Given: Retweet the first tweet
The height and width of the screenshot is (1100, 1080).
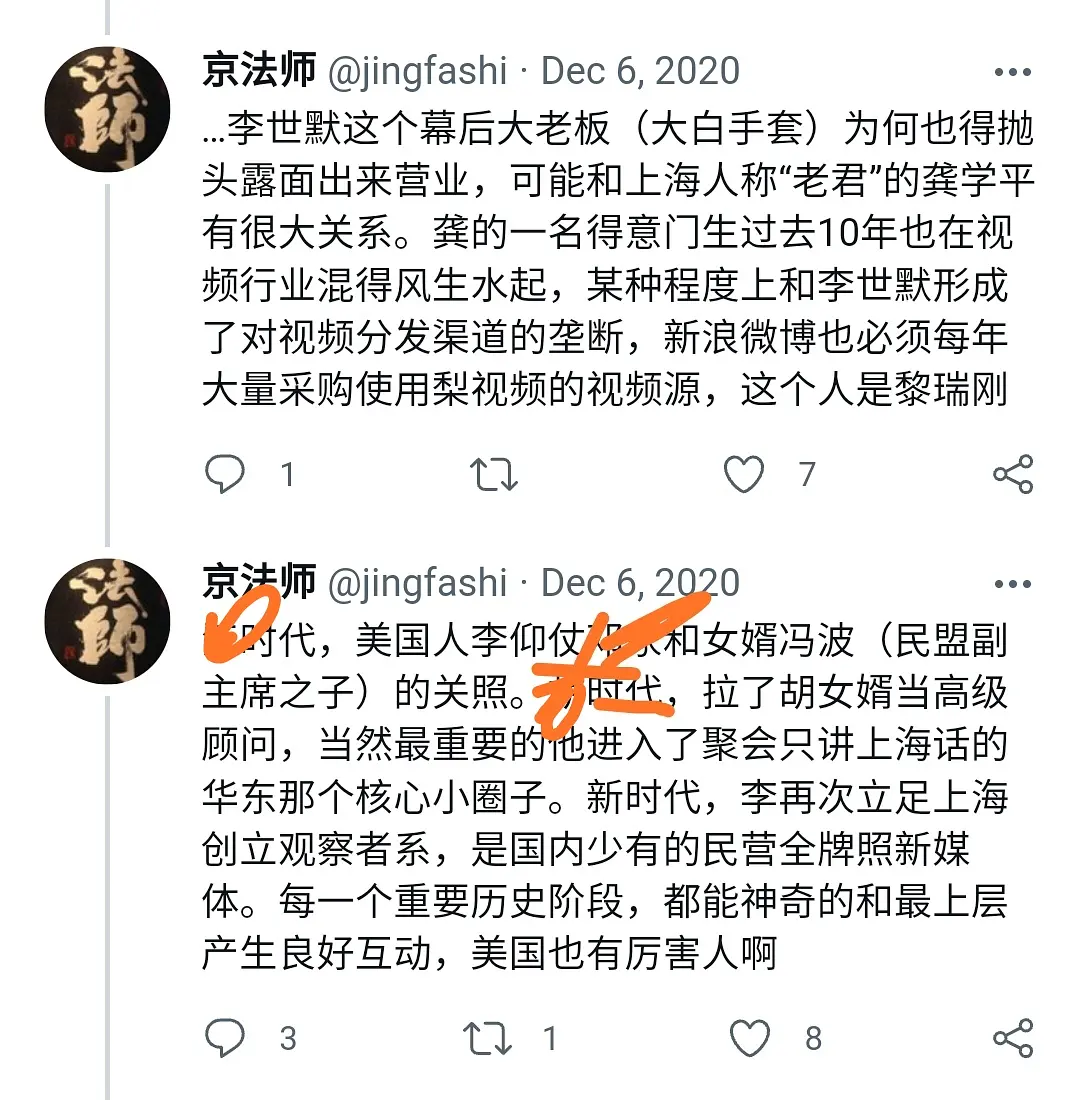Looking at the screenshot, I should [494, 474].
